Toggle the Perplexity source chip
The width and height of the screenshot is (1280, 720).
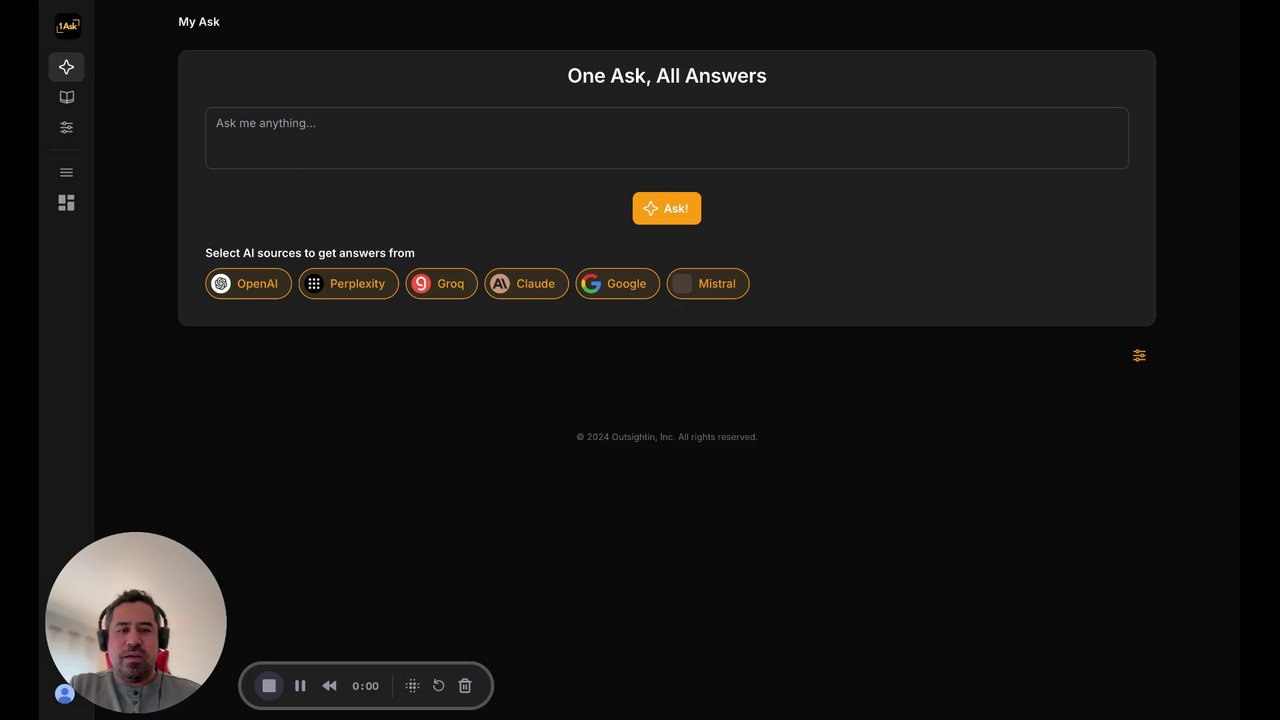349,284
